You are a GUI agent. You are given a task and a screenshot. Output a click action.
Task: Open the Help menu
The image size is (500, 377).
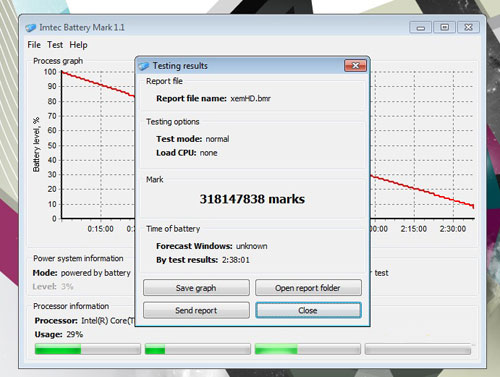[x=78, y=45]
